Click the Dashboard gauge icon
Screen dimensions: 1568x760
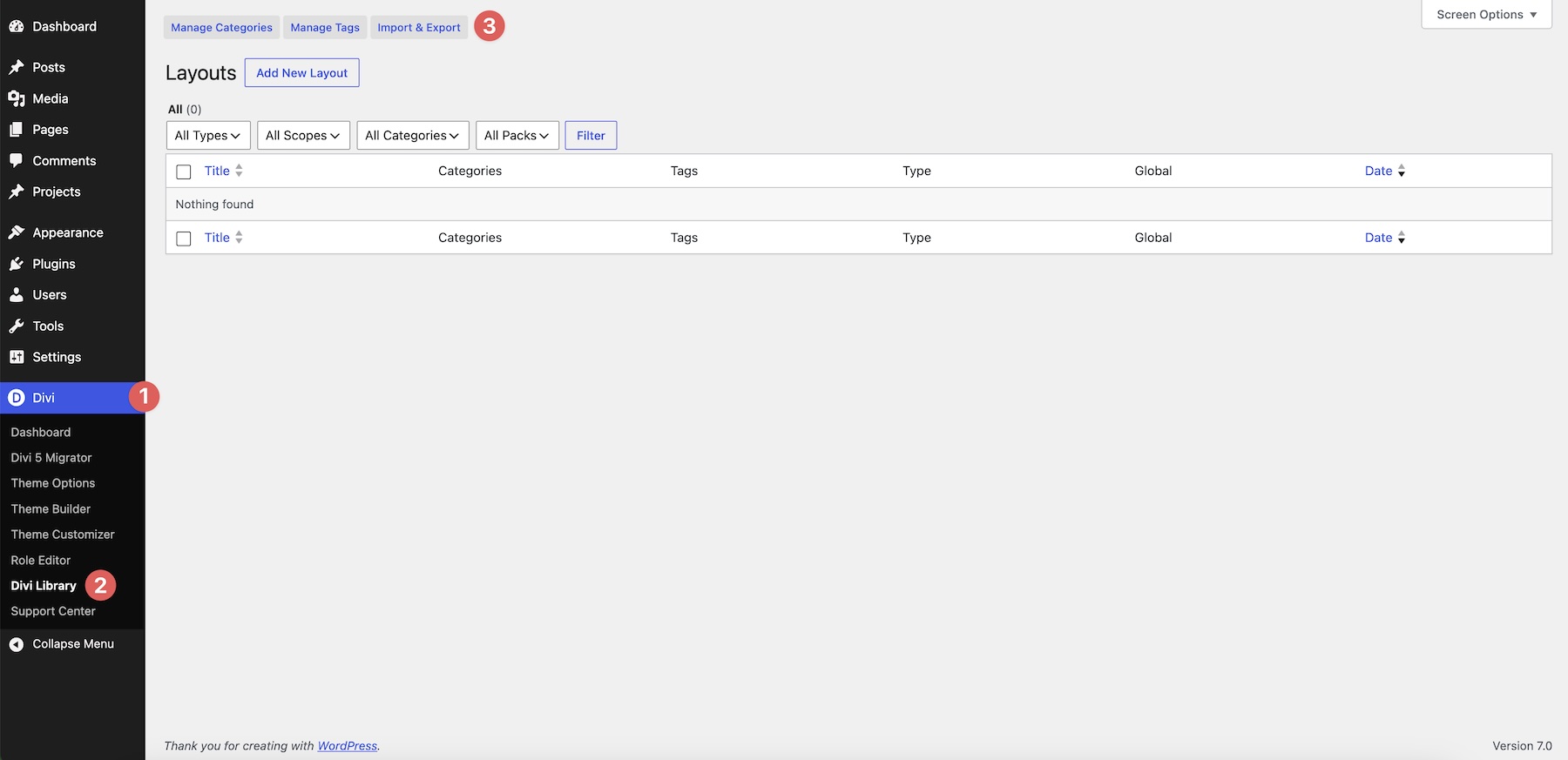17,26
